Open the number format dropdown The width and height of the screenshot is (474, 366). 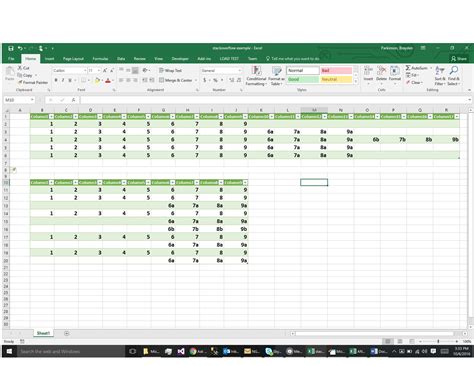pos(221,70)
